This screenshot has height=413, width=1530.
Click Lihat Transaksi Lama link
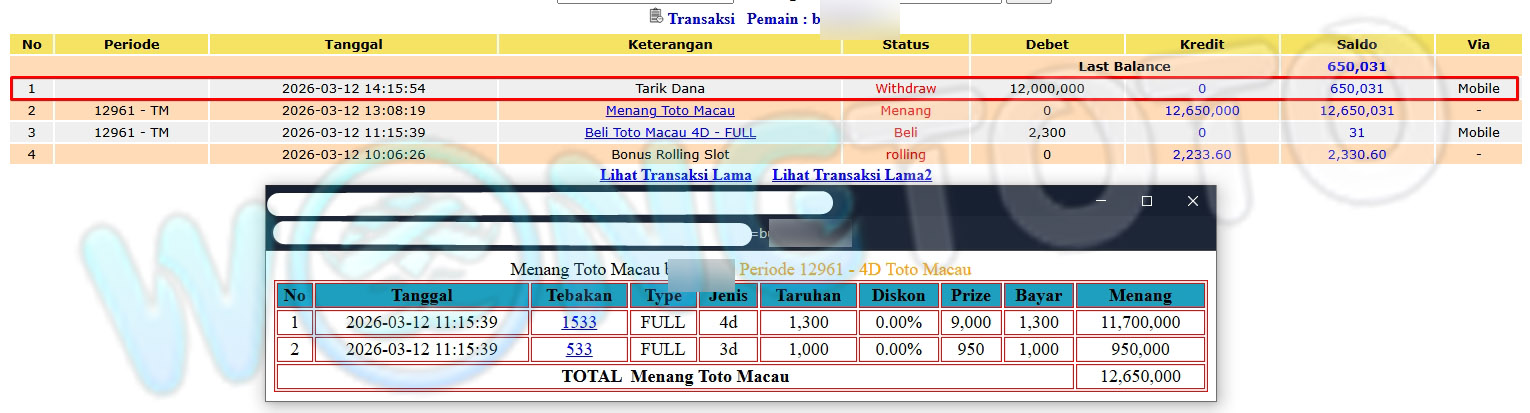pyautogui.click(x=675, y=175)
